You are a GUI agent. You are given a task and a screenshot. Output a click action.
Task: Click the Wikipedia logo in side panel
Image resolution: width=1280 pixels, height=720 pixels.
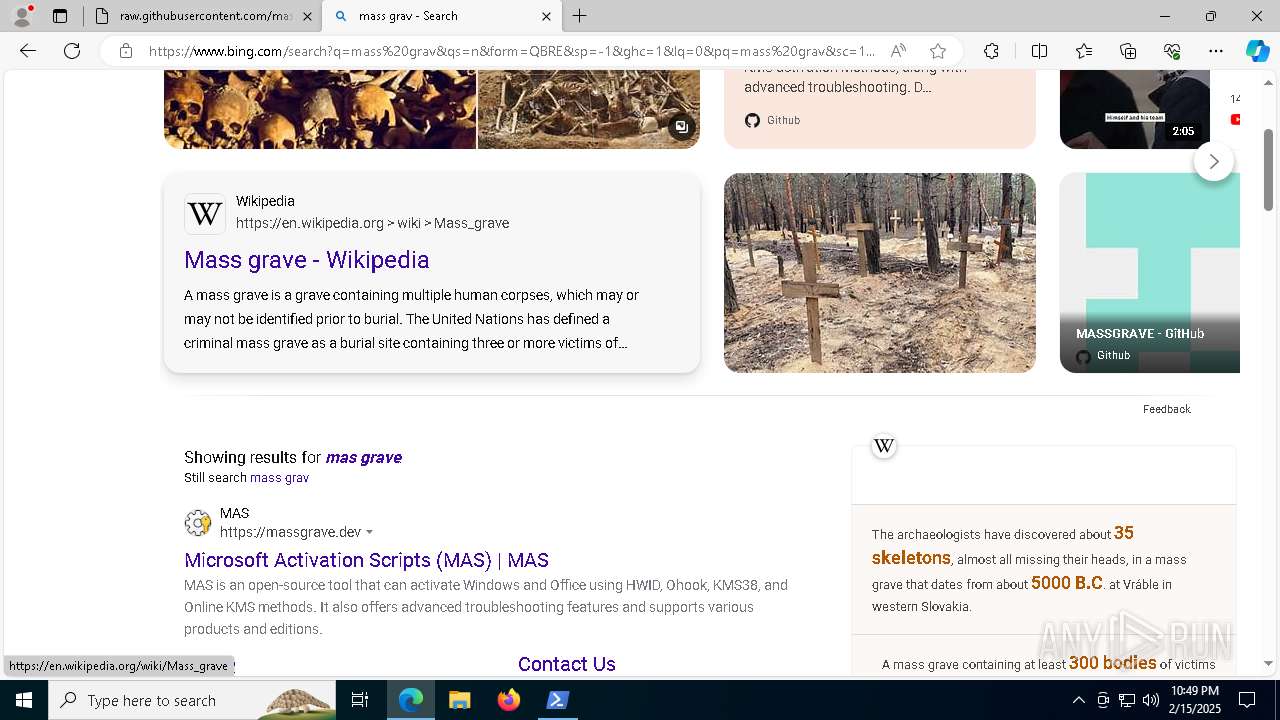(884, 446)
